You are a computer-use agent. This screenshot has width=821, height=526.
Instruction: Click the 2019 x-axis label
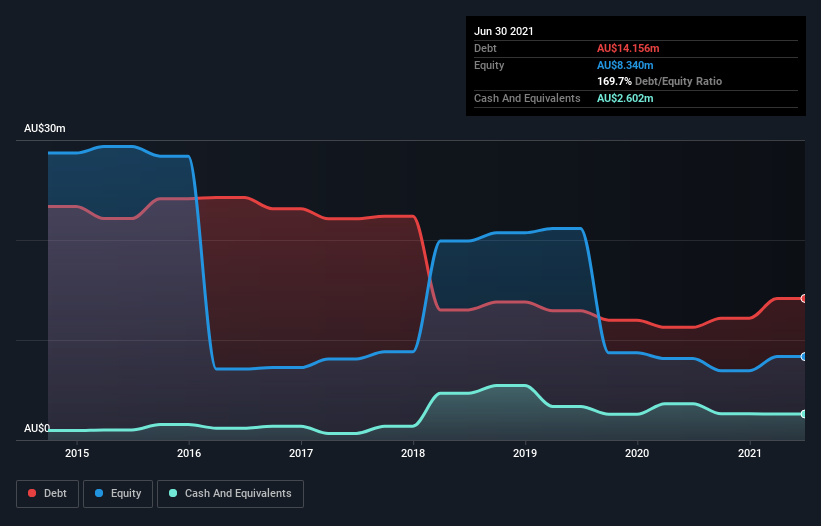(525, 453)
